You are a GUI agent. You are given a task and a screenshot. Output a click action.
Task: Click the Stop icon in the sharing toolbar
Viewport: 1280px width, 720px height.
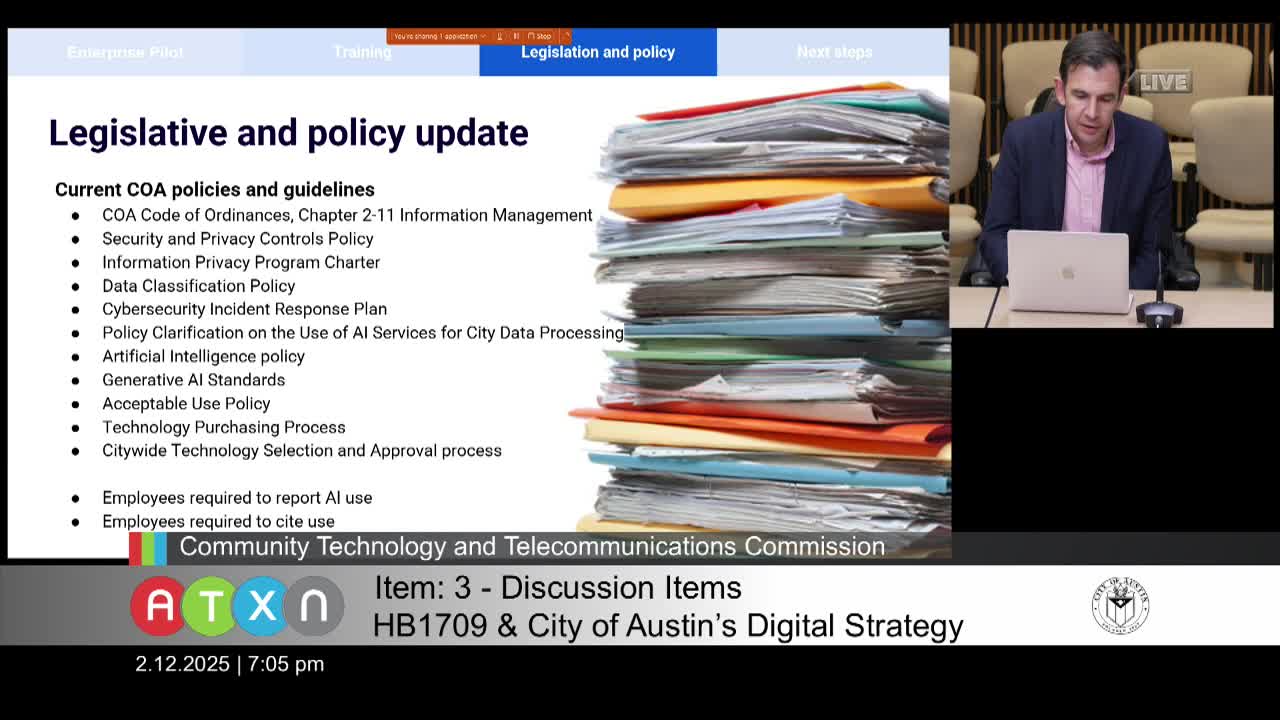coord(532,36)
